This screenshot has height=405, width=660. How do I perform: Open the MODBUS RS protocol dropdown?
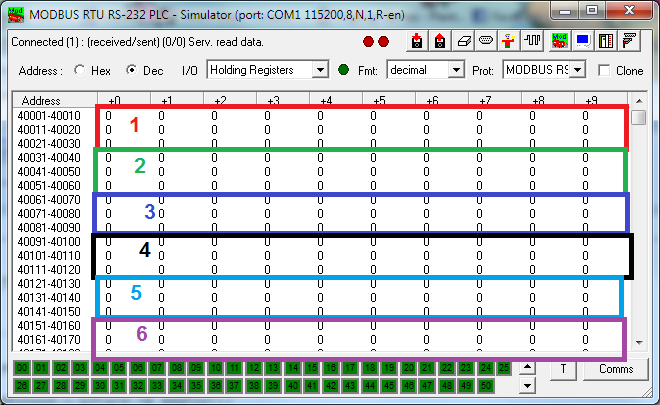[578, 70]
